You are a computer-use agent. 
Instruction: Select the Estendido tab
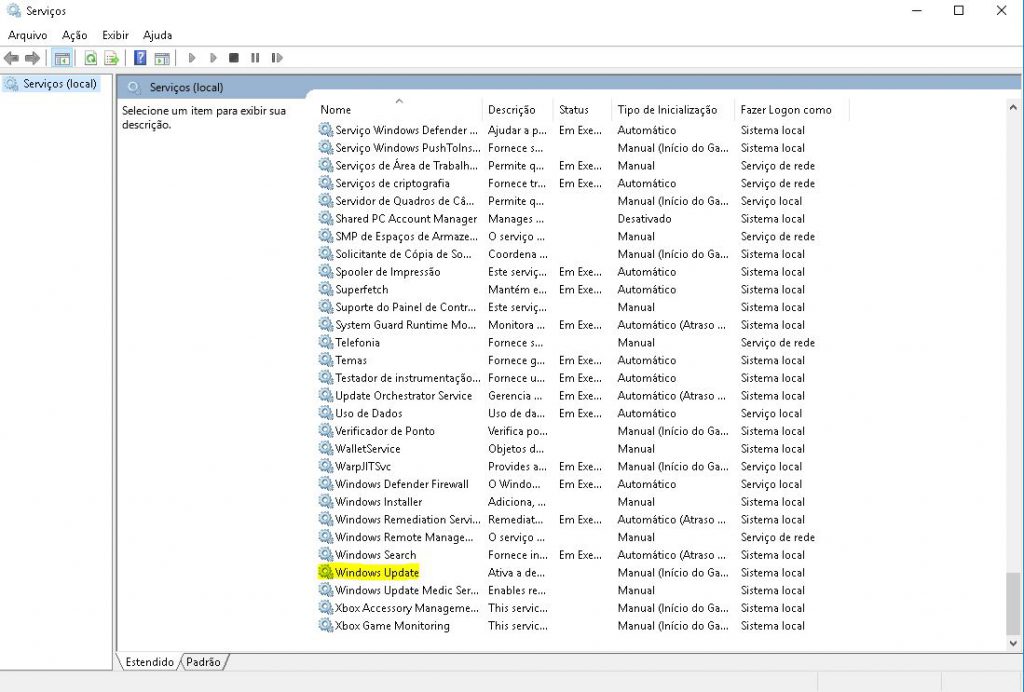(x=150, y=662)
